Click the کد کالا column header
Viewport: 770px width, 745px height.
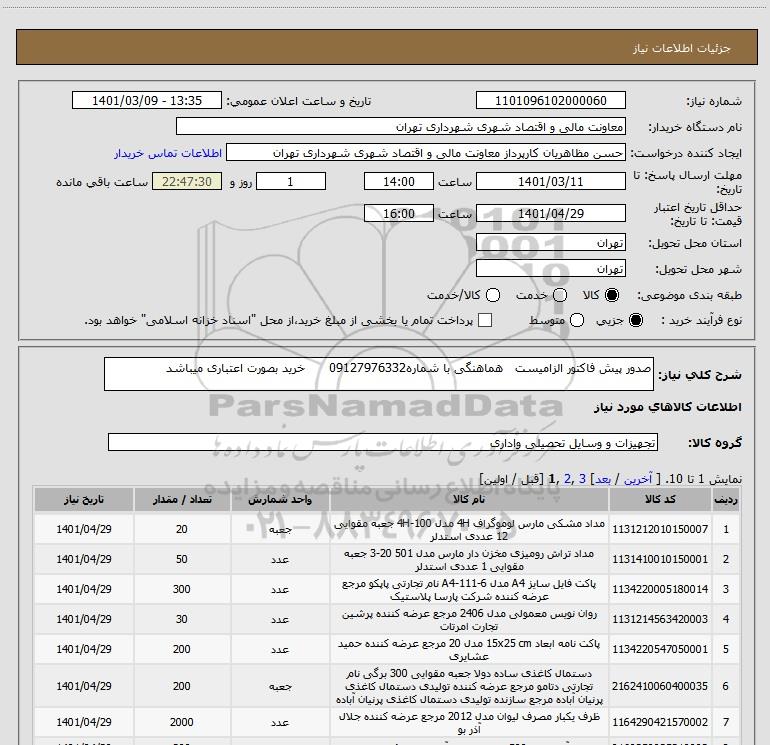[x=660, y=499]
